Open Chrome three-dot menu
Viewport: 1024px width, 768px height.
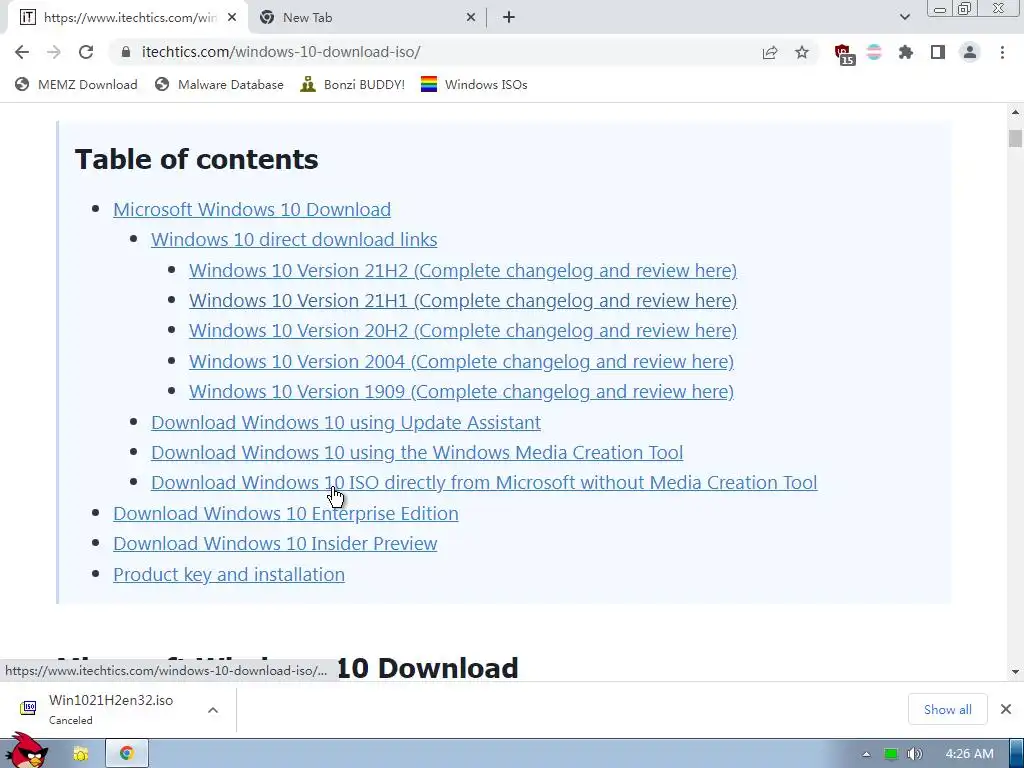(1002, 52)
